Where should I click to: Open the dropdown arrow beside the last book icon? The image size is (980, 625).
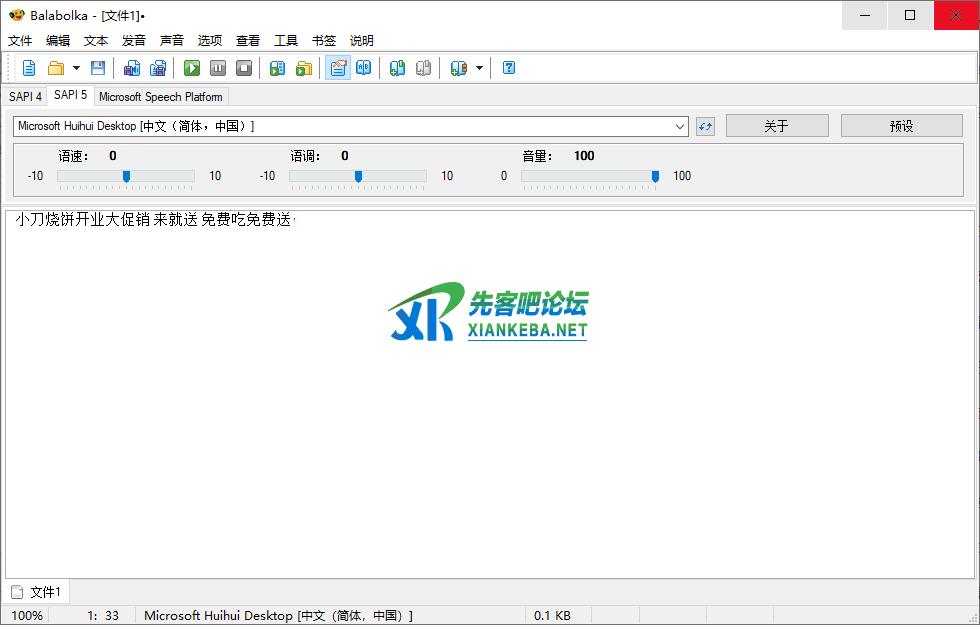click(x=479, y=68)
